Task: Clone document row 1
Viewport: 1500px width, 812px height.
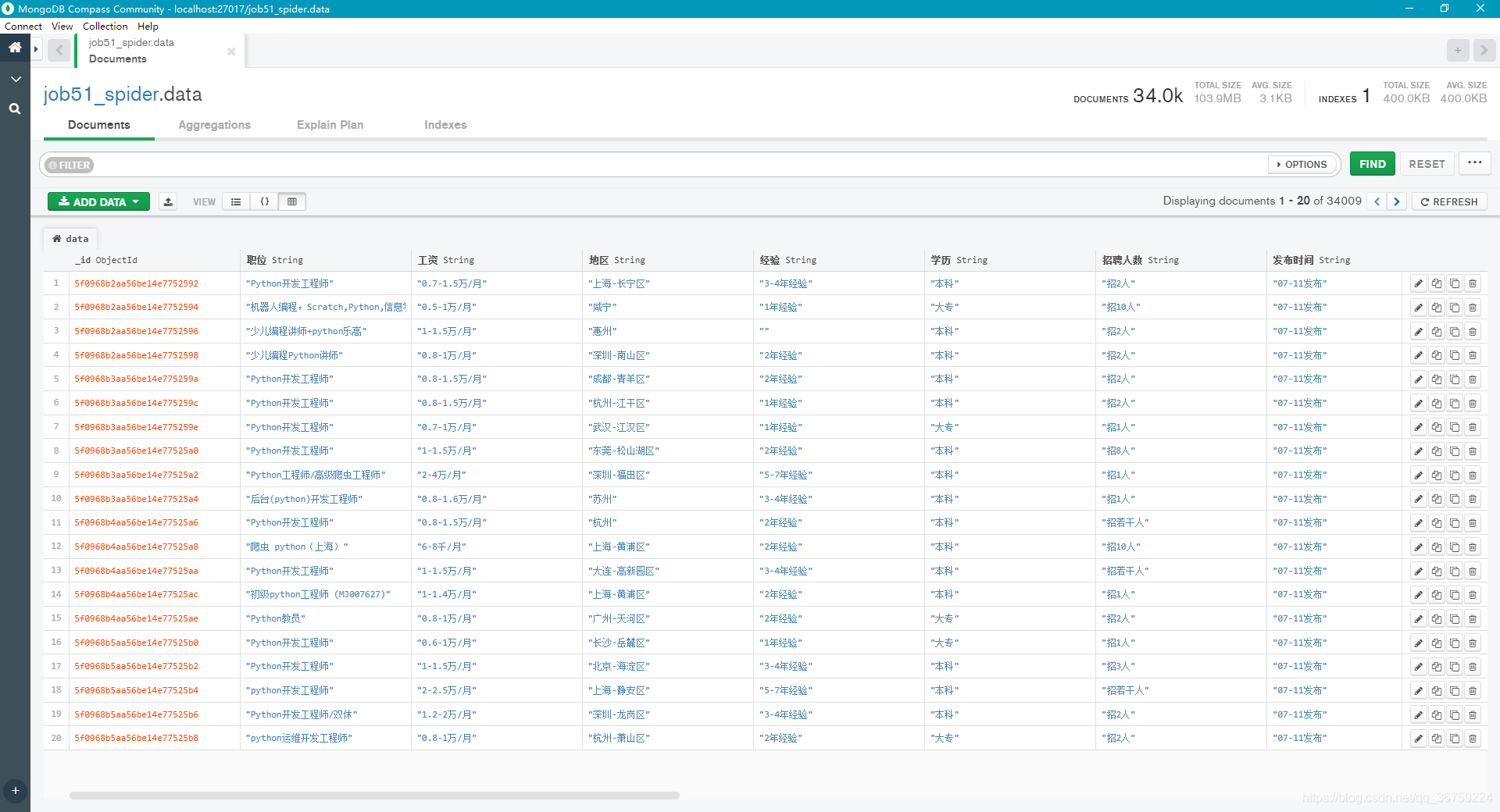Action: (x=1455, y=283)
